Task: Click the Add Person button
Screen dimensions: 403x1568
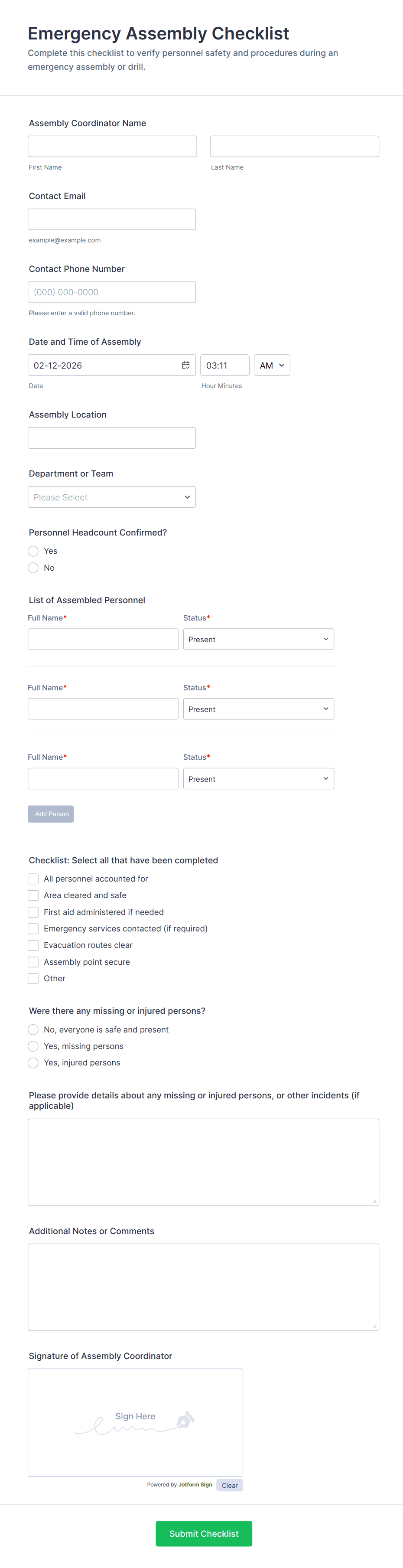Action: pyautogui.click(x=50, y=814)
